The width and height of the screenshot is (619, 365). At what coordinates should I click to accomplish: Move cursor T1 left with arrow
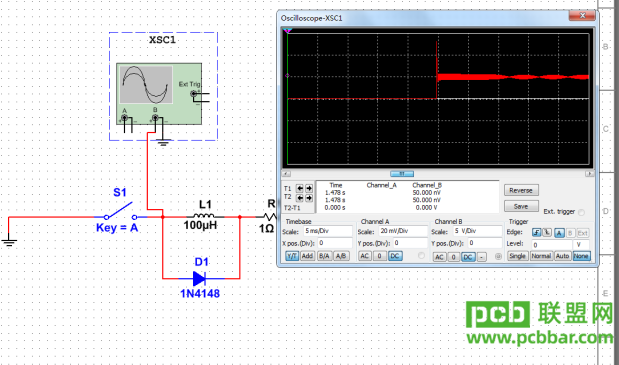pos(300,188)
